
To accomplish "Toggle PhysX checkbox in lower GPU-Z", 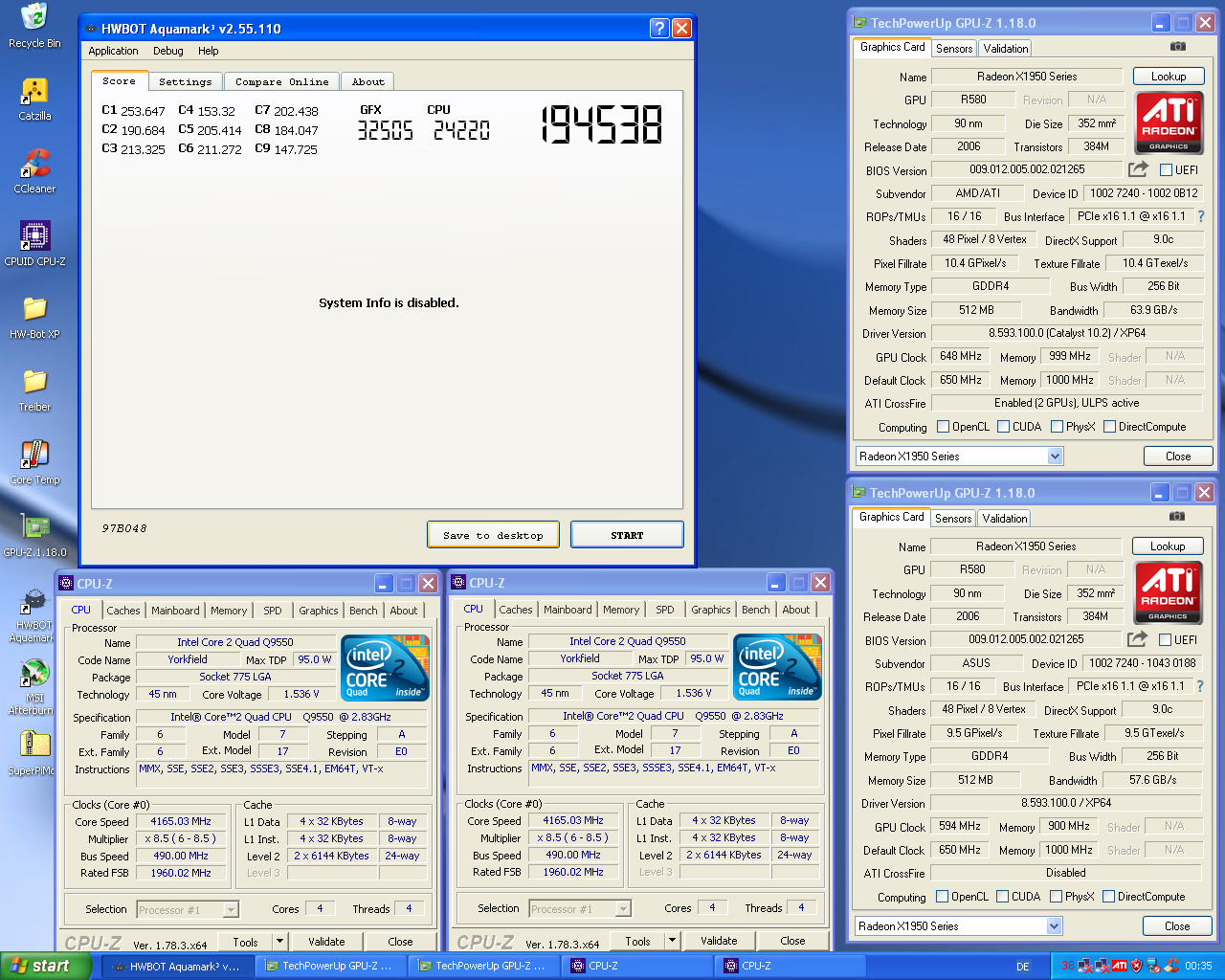I will pos(1056,897).
